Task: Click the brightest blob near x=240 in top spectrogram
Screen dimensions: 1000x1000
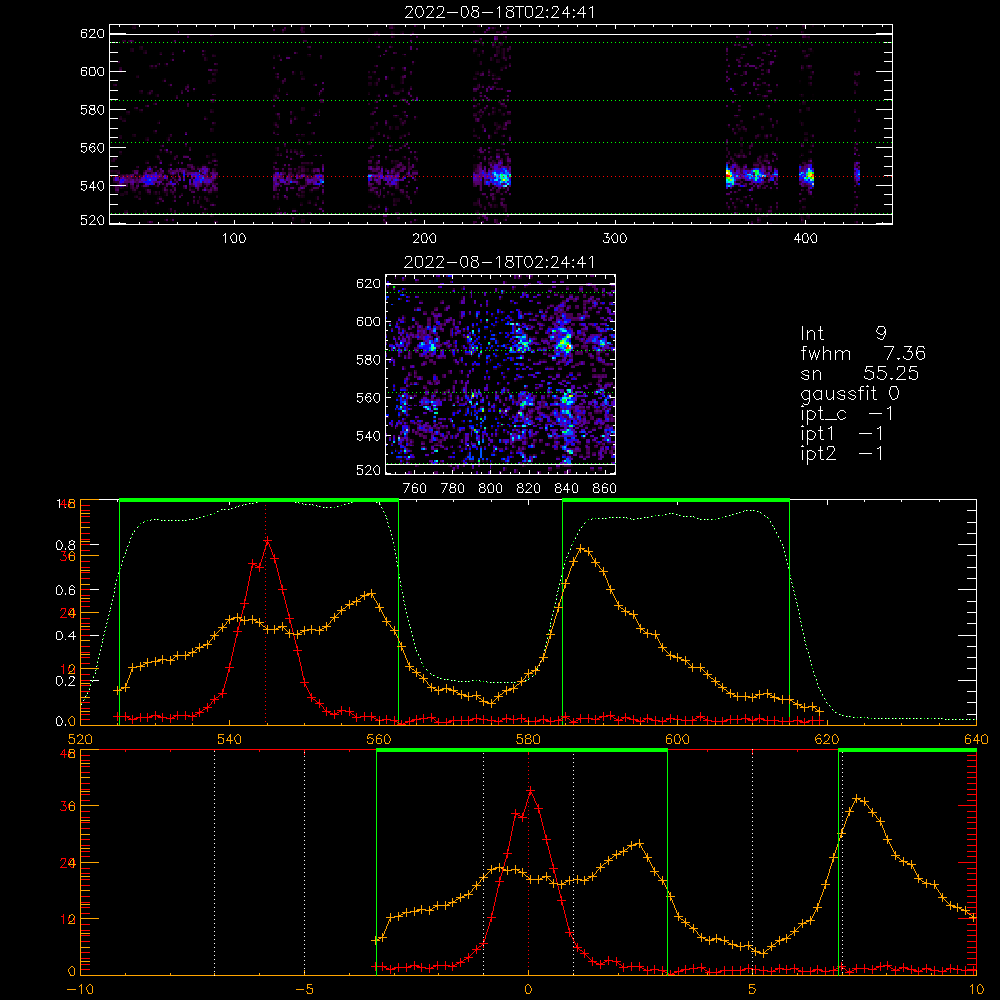Action: pos(501,177)
